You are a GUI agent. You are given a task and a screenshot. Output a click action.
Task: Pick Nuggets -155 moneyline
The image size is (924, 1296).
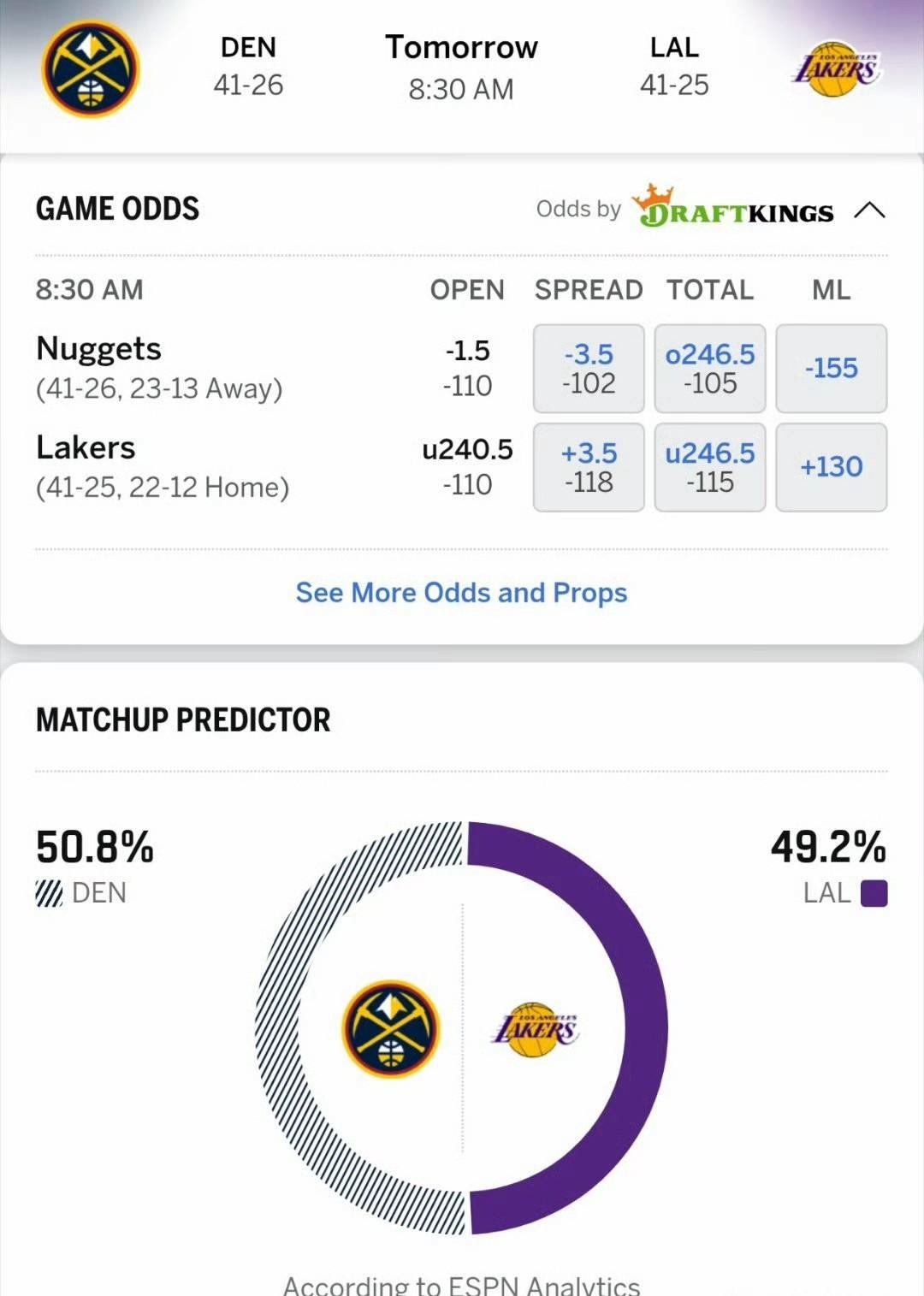point(832,368)
